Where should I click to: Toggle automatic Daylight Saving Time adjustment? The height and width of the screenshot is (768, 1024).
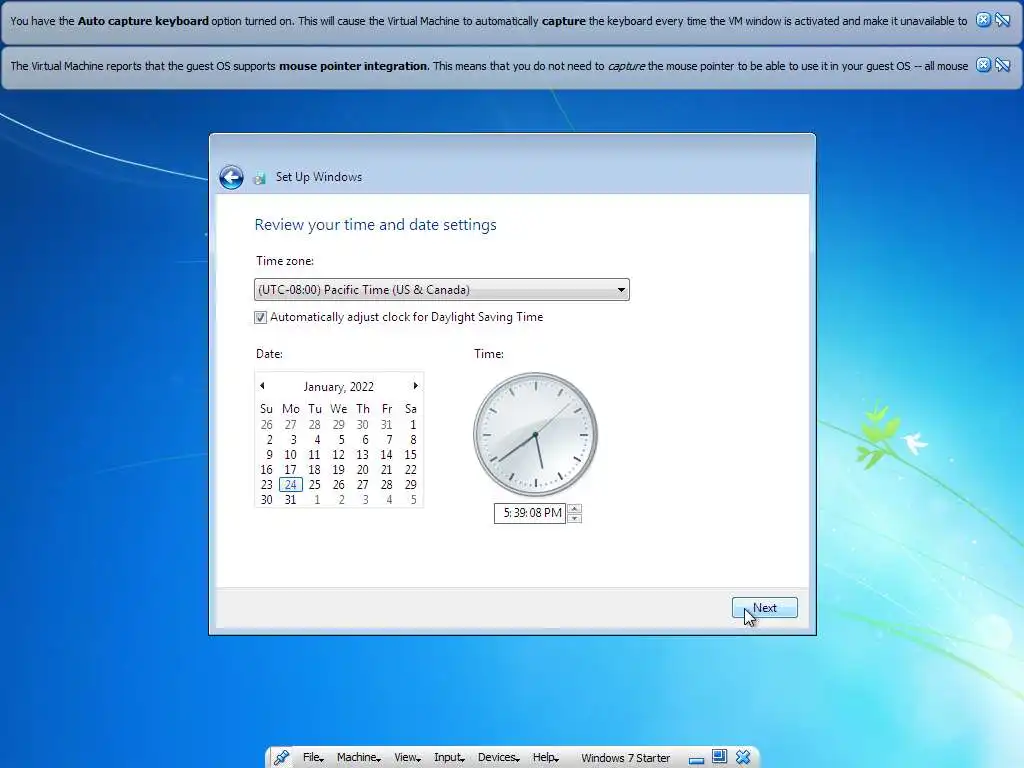point(261,317)
